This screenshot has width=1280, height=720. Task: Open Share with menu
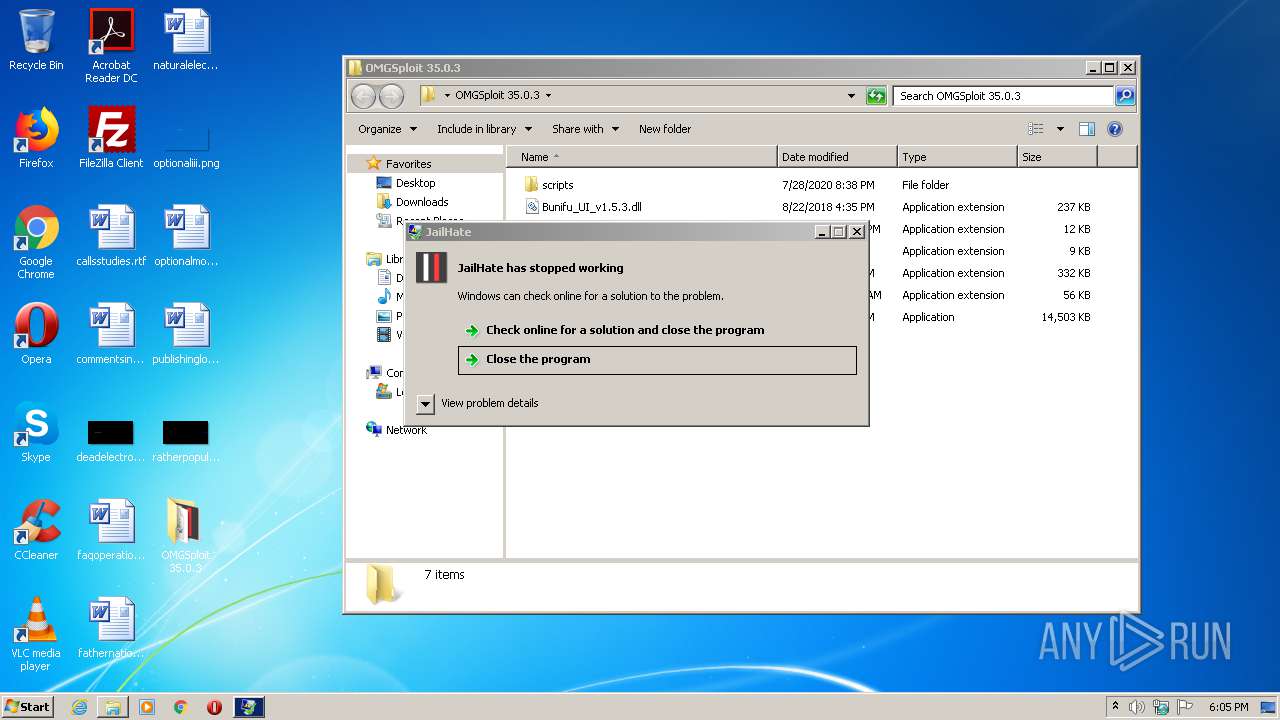(585, 129)
